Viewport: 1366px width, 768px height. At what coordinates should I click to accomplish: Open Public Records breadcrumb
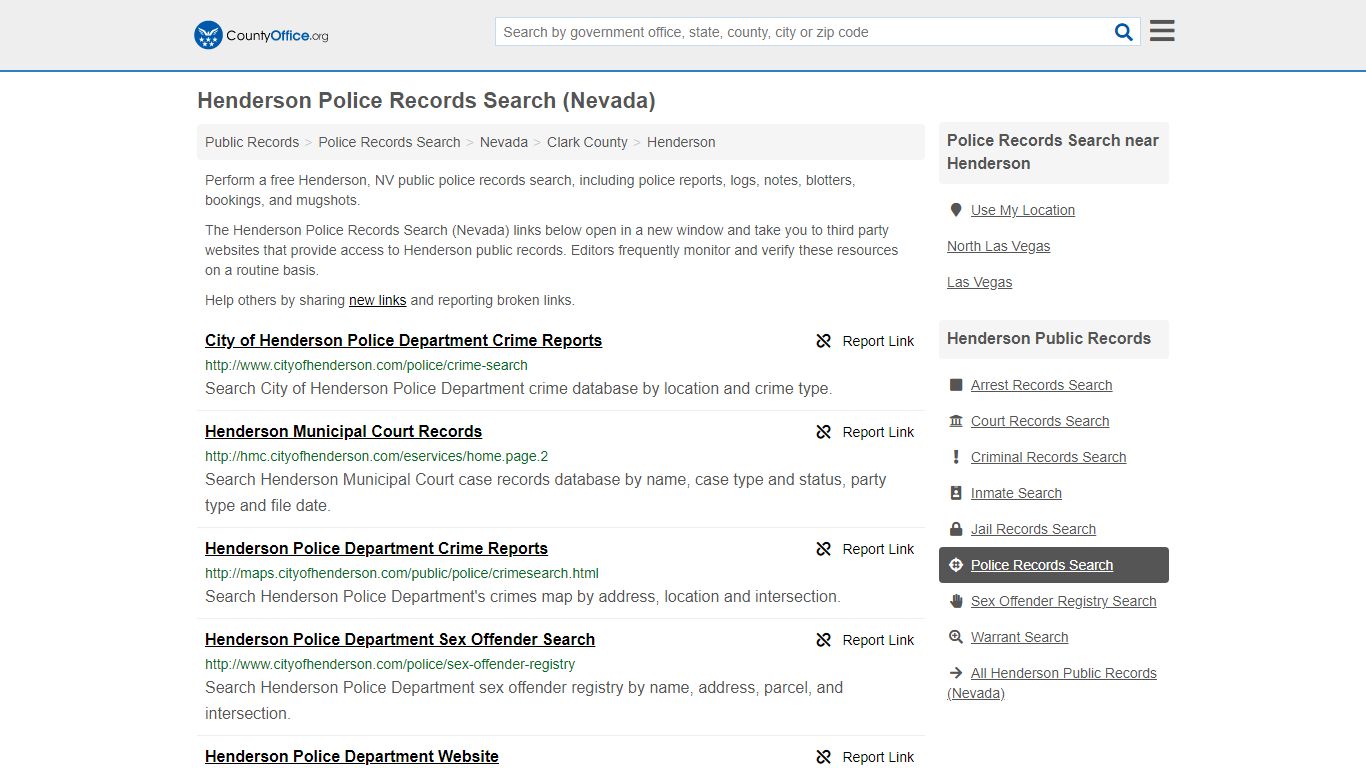(252, 142)
